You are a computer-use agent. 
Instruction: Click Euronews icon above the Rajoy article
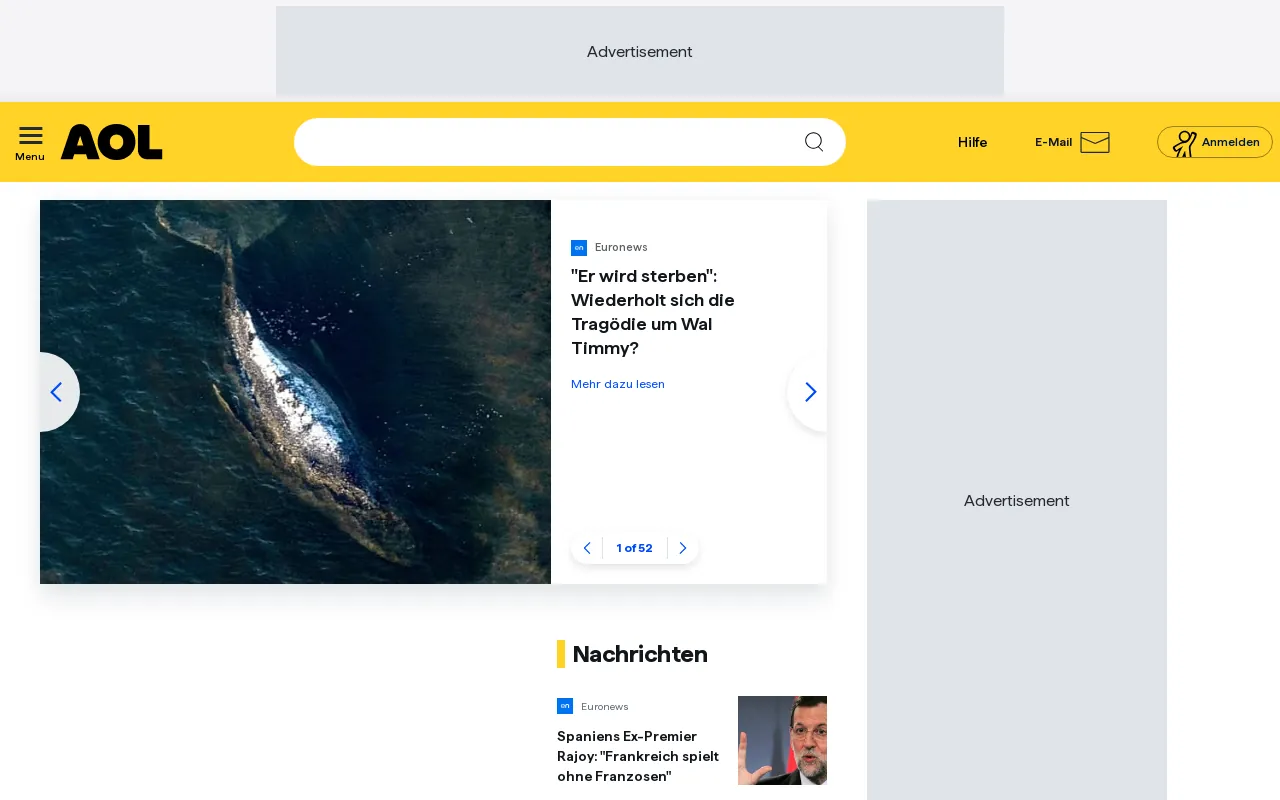[565, 706]
